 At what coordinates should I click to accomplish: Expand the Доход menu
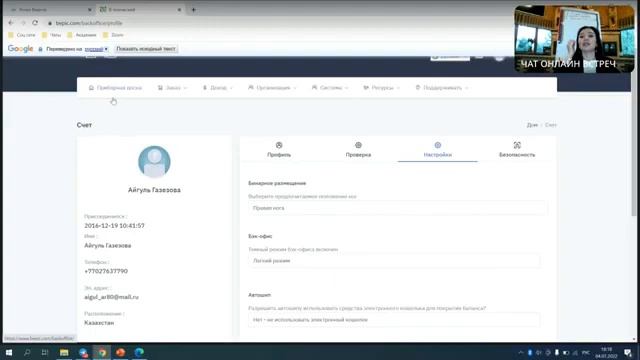pyautogui.click(x=218, y=88)
